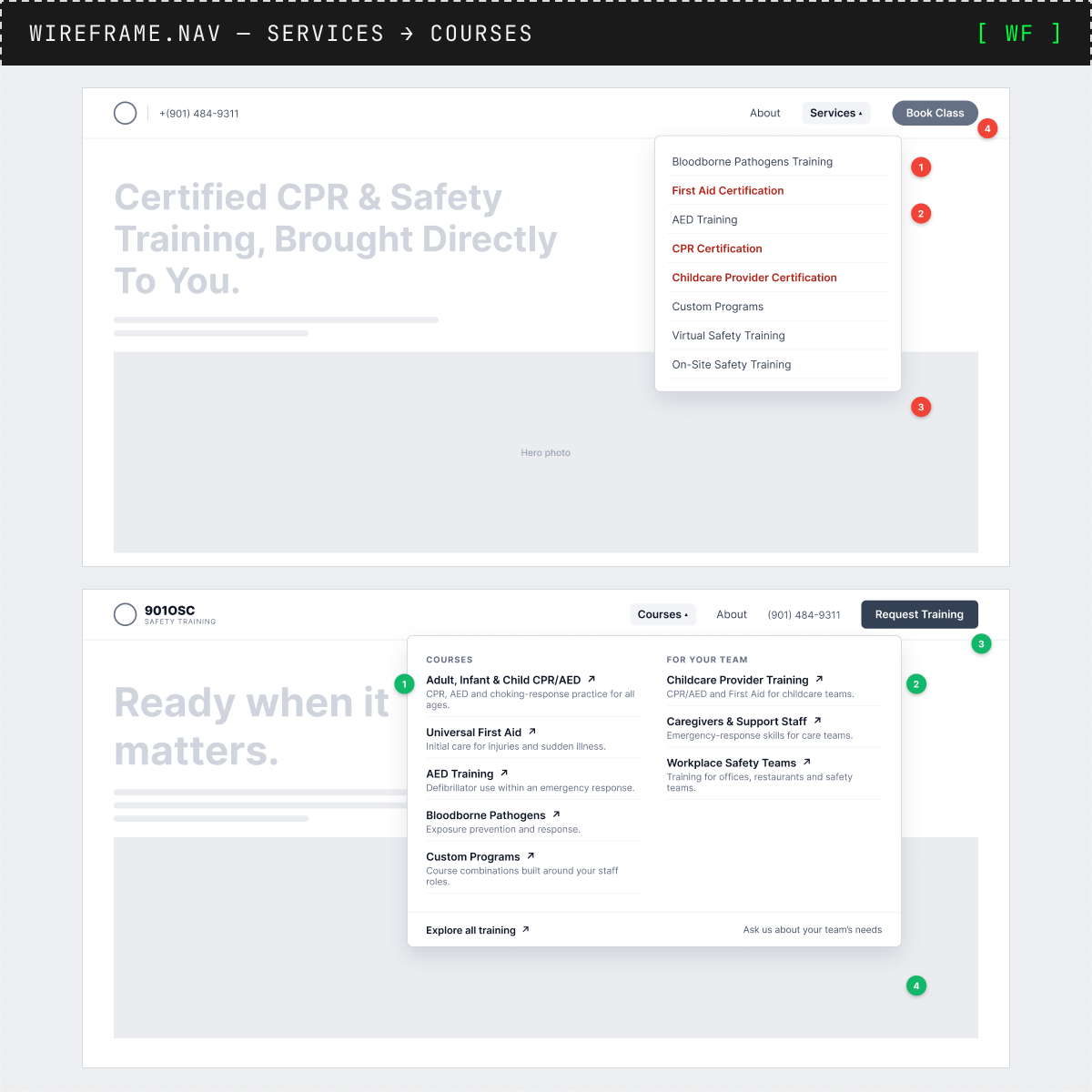Click the [ WF ] badge in banner
The height and width of the screenshot is (1092, 1092).
pyautogui.click(x=1019, y=34)
